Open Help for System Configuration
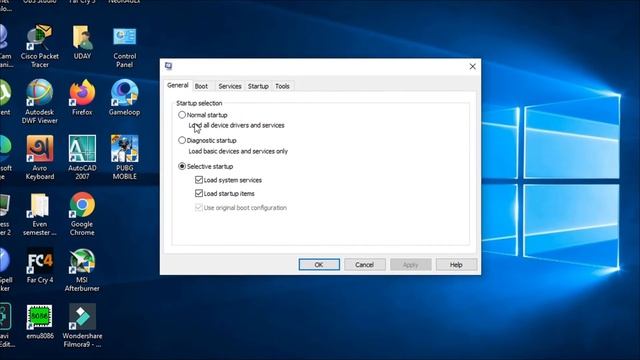Screen dimensions: 640x360 pos(456,264)
